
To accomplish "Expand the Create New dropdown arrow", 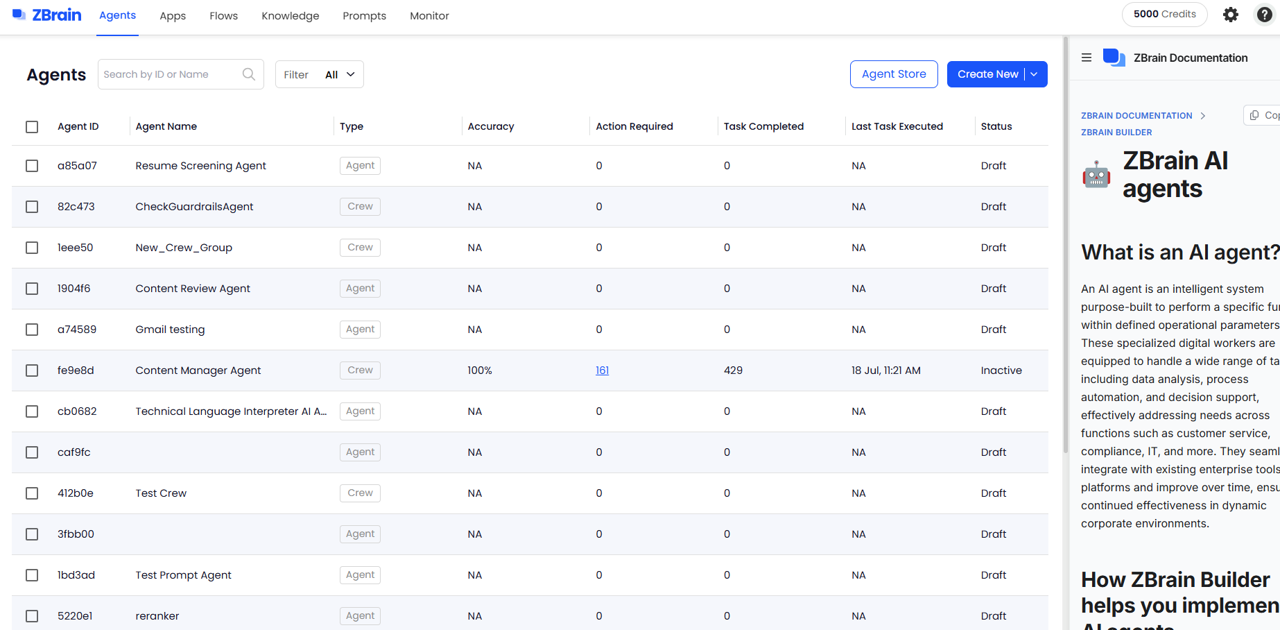I will coord(1034,74).
